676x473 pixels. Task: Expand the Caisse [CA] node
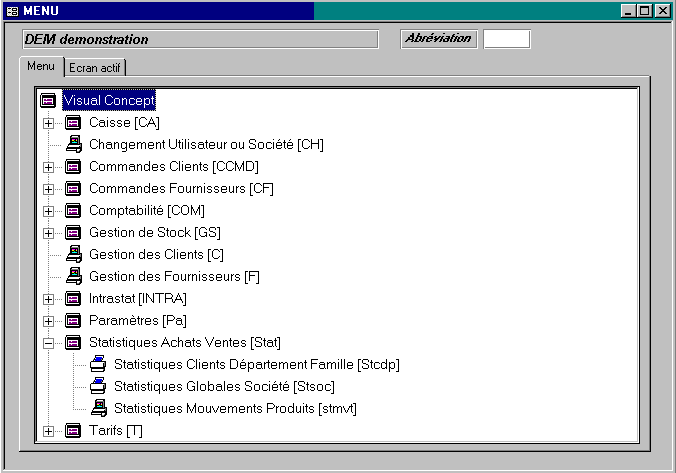48,123
